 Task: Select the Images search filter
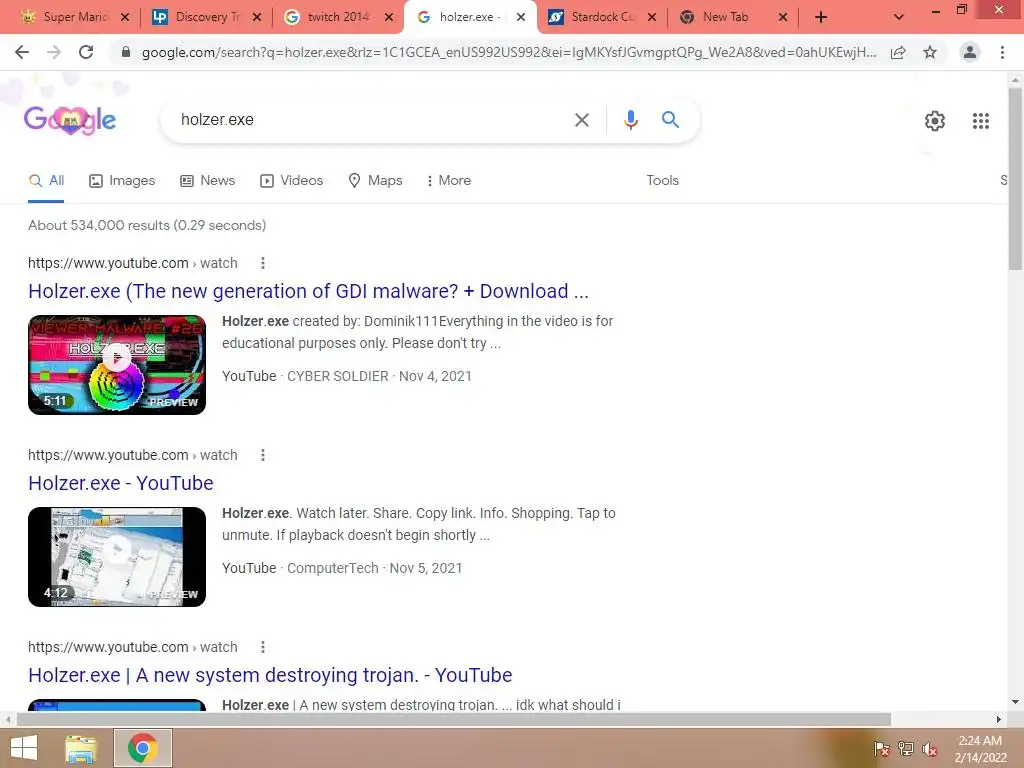122,180
